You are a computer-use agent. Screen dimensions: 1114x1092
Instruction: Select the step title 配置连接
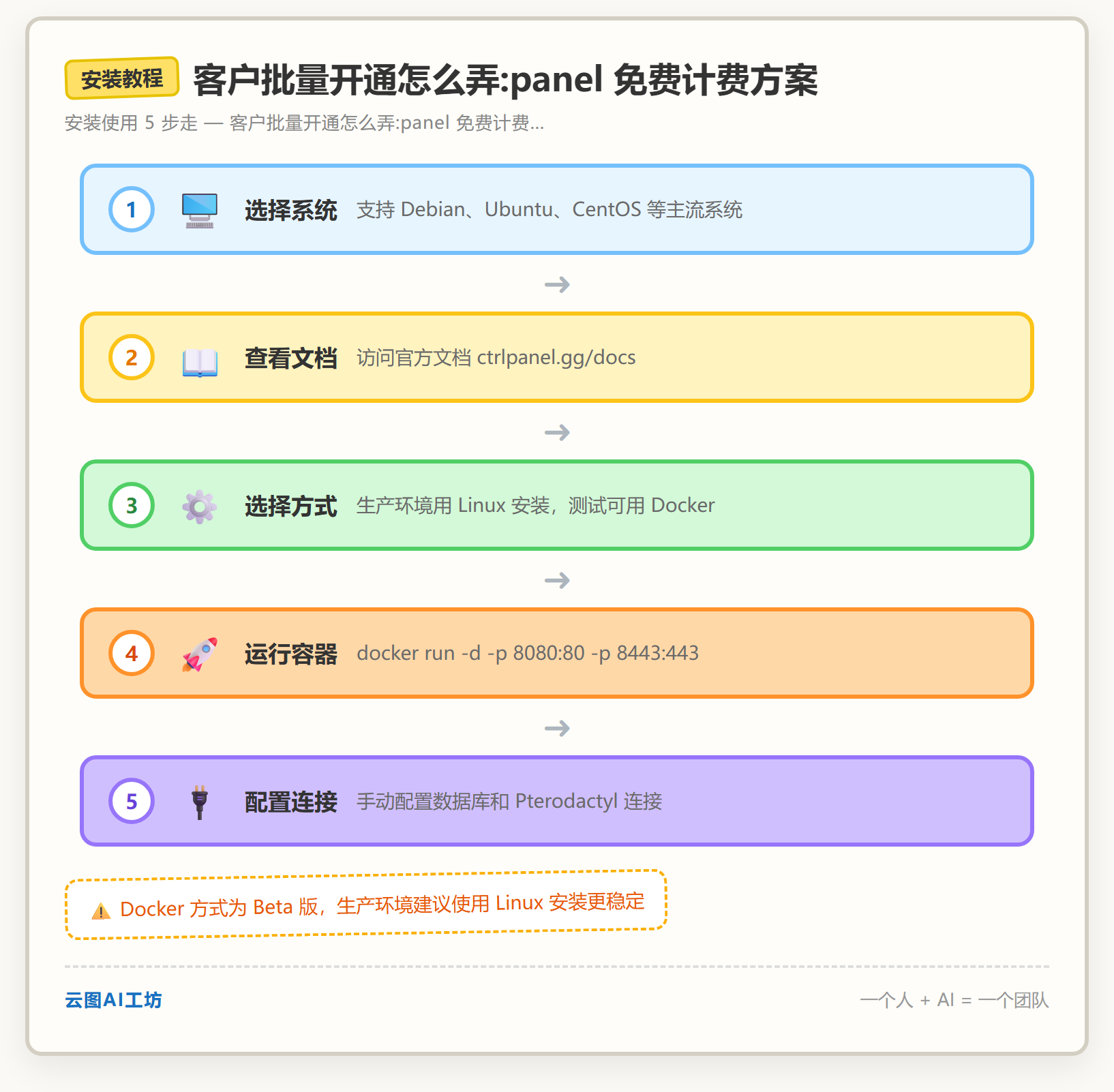point(291,802)
